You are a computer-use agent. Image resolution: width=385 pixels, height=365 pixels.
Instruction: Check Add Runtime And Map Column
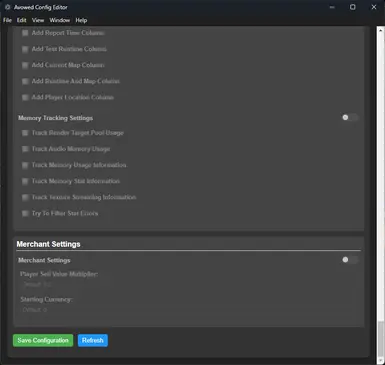(25, 81)
